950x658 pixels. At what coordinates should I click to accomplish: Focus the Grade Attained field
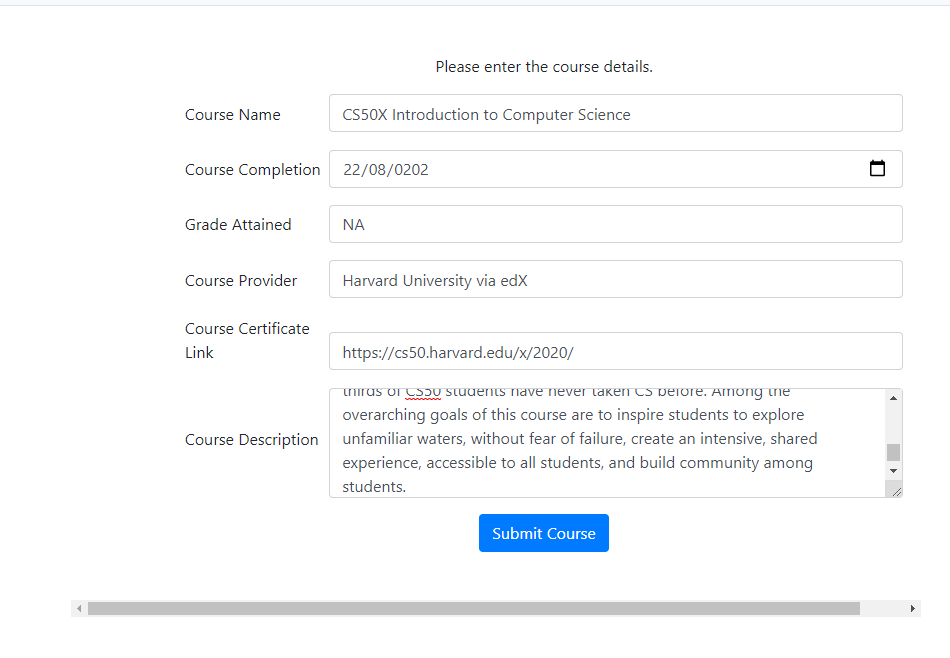(616, 224)
